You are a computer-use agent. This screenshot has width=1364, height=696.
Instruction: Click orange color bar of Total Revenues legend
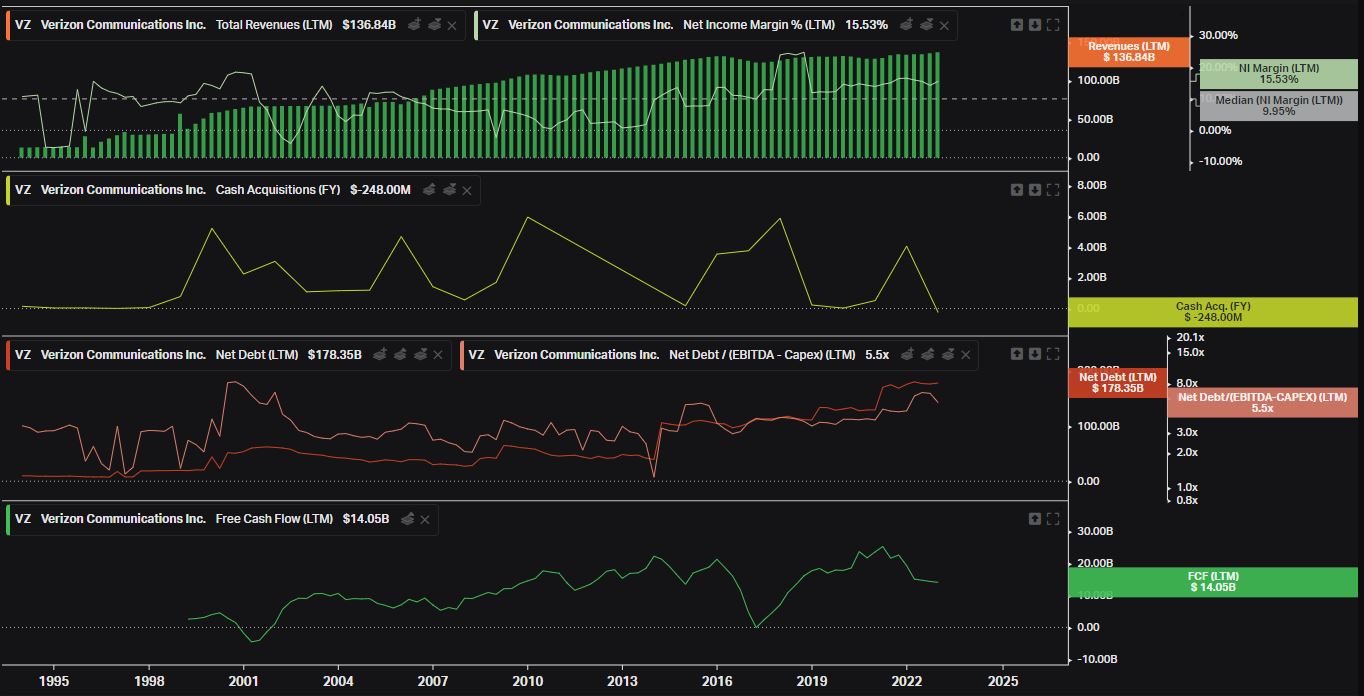[8, 25]
